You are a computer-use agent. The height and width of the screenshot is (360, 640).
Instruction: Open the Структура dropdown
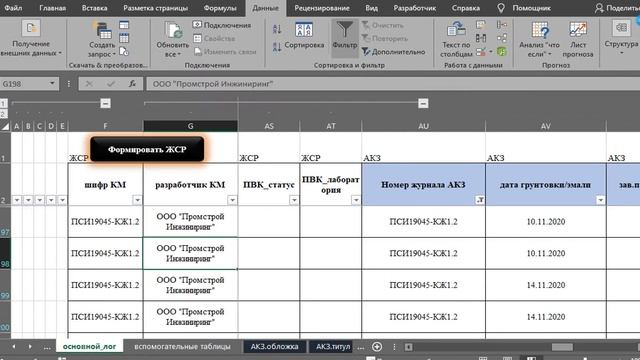point(621,48)
